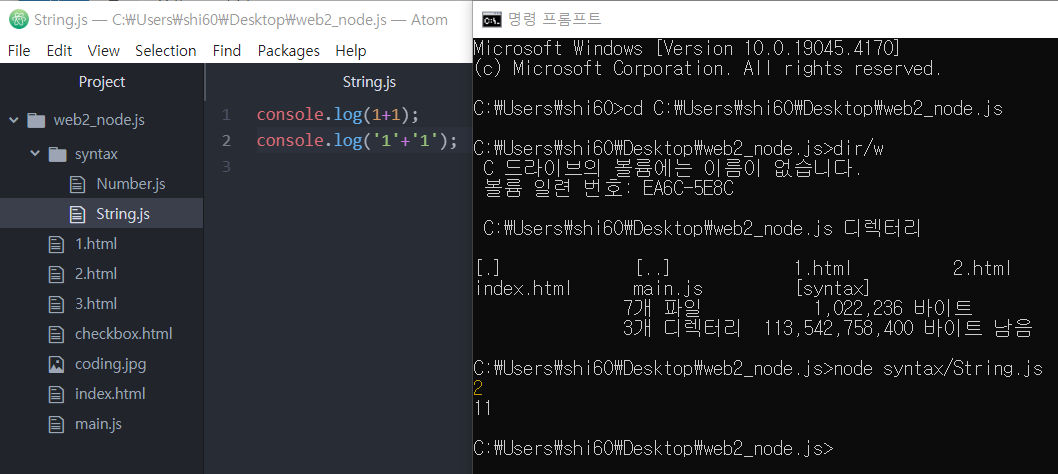This screenshot has width=1058, height=474.
Task: Click the Command Prompt title bar icon
Action: click(491, 20)
